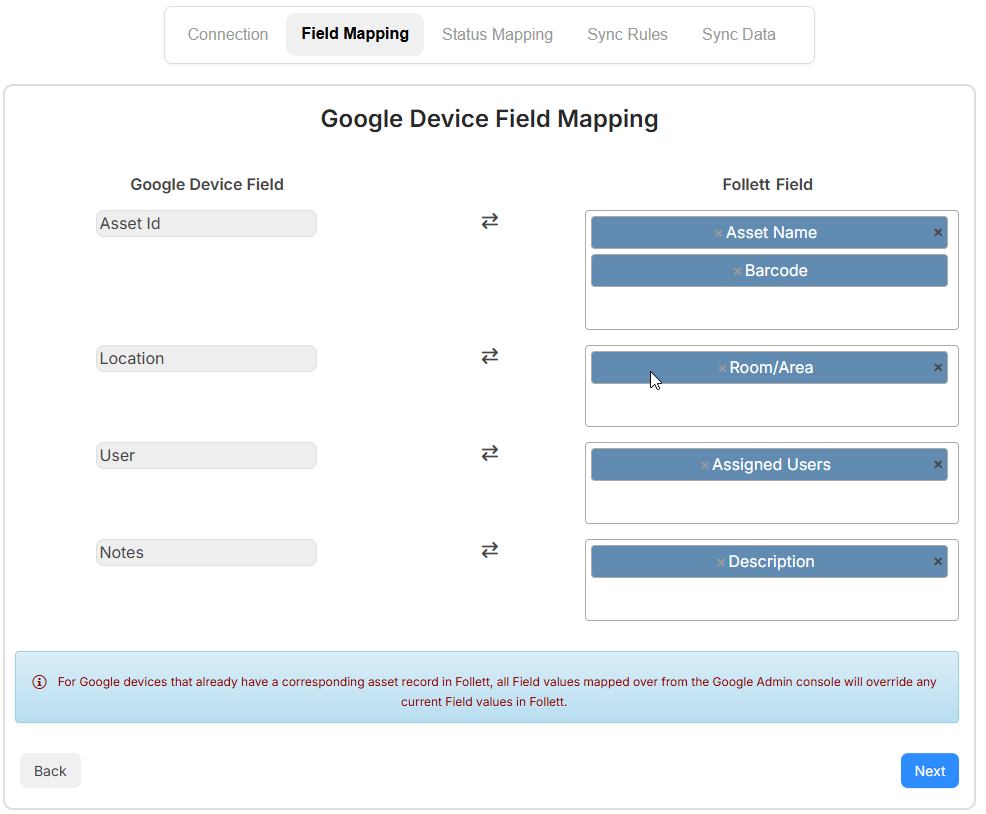Click the Next button
Screen dimensions: 986x814
[929, 770]
